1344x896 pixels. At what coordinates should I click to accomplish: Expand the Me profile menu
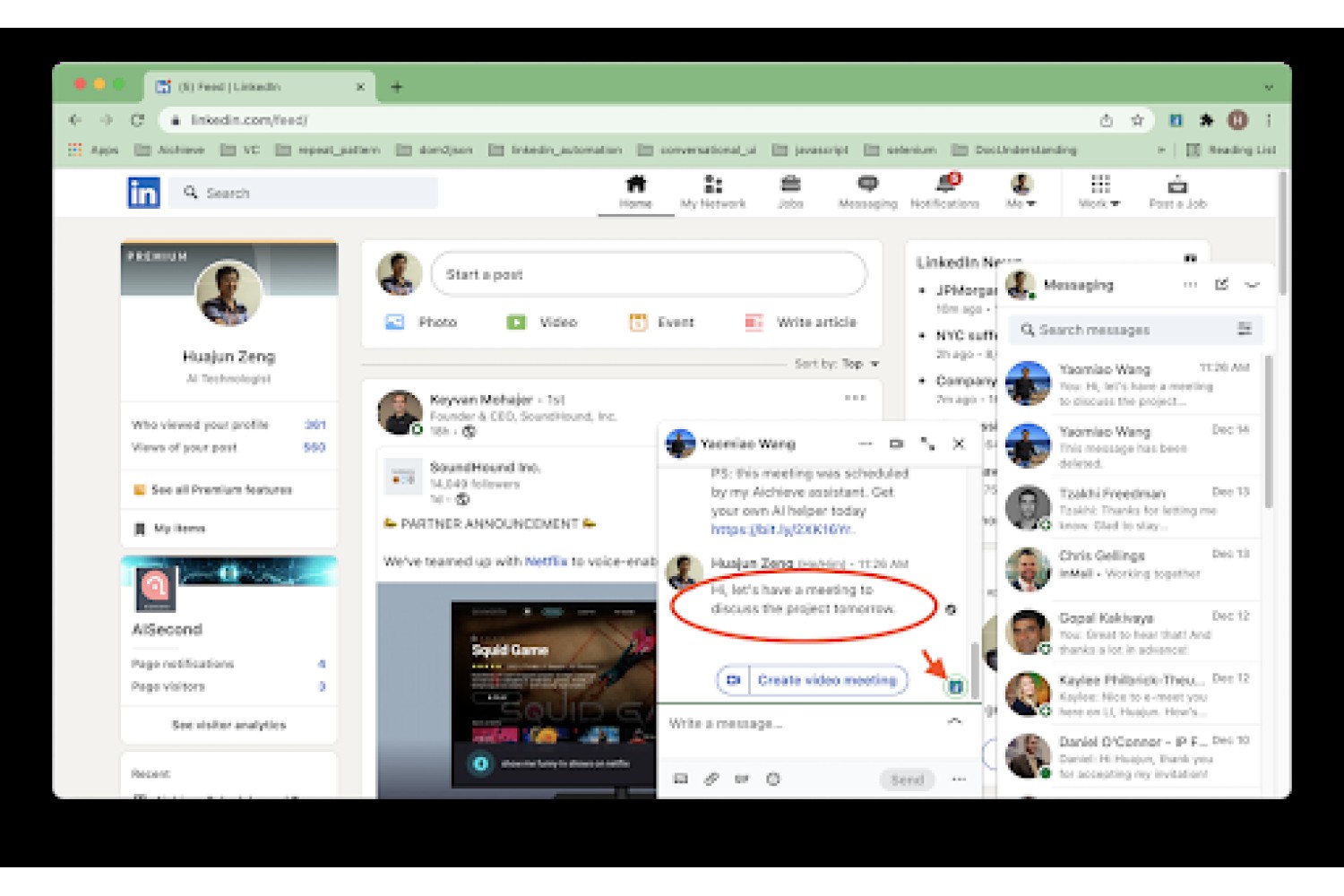[1021, 193]
